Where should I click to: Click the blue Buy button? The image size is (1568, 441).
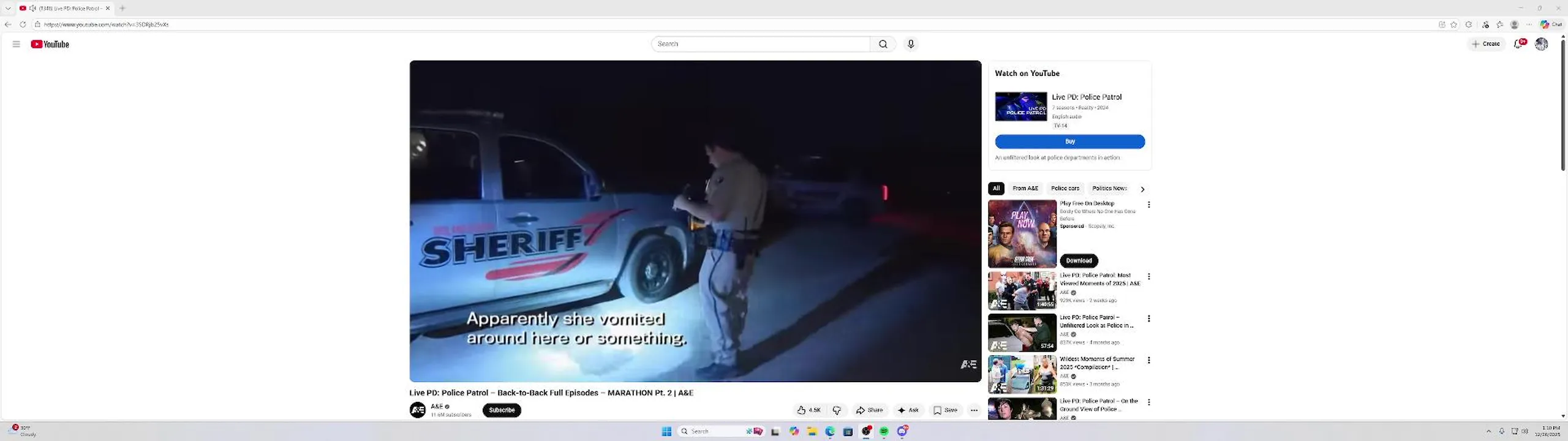tap(1069, 141)
